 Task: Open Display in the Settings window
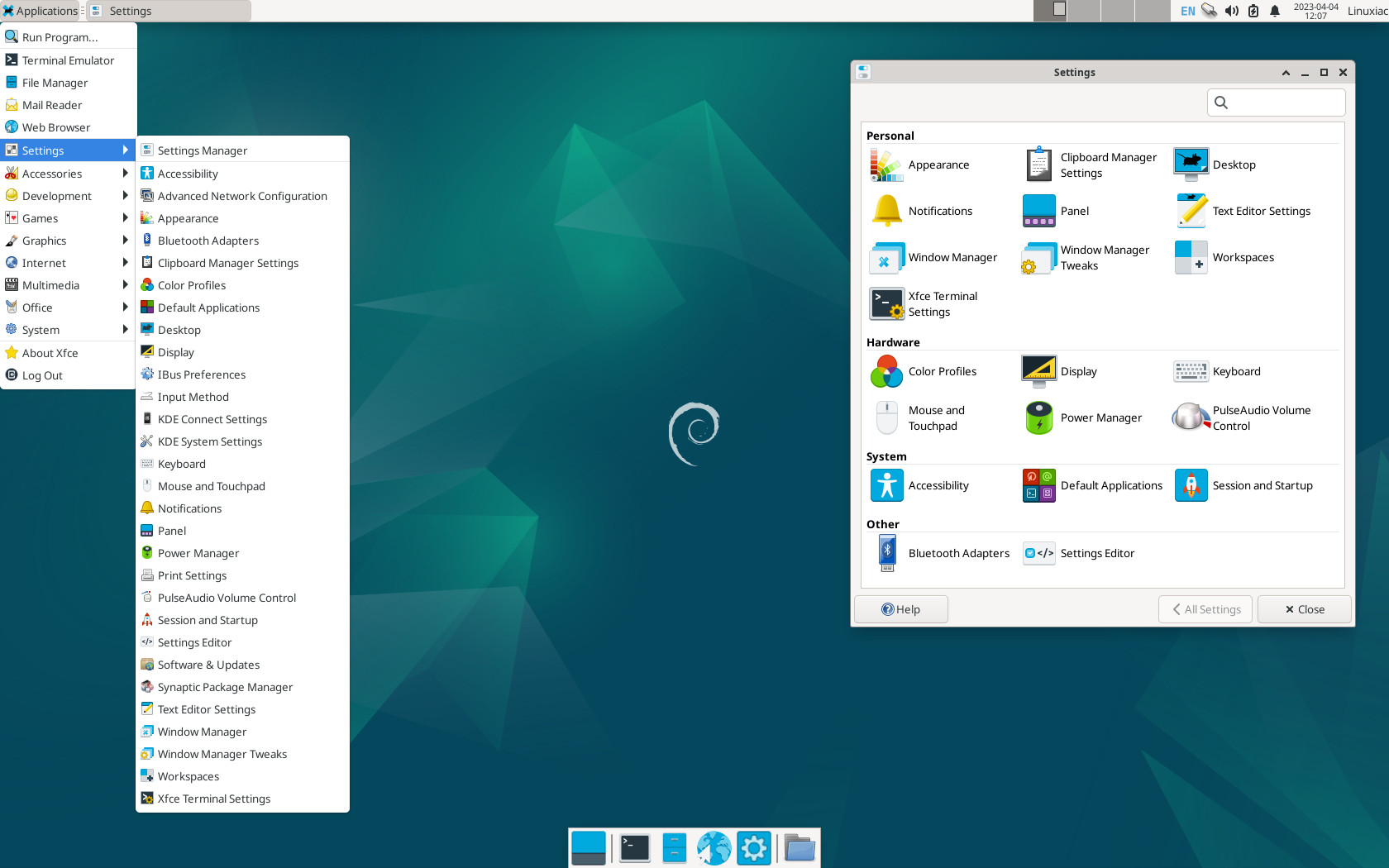[1060, 372]
